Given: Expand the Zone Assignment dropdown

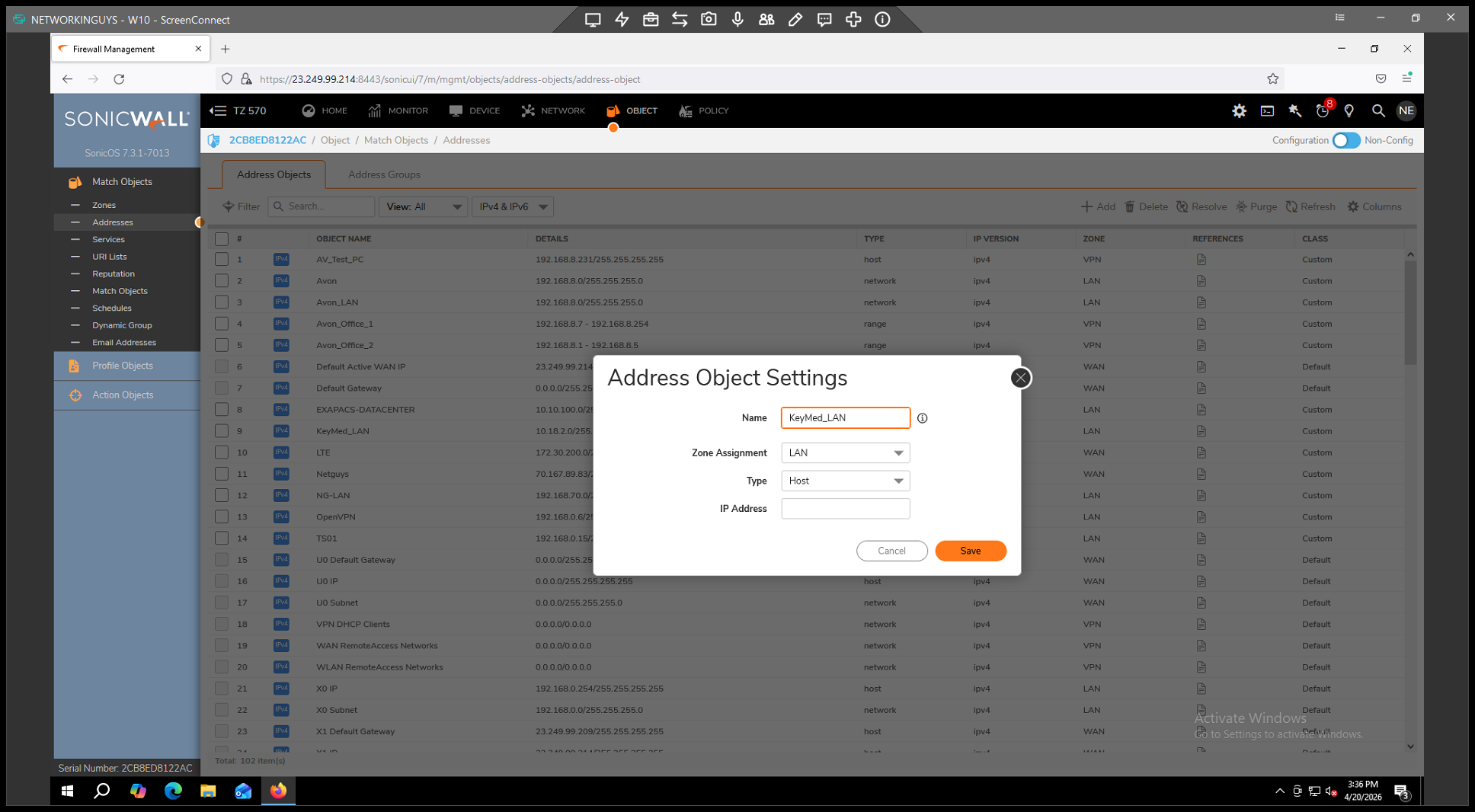Looking at the screenshot, I should pyautogui.click(x=845, y=453).
